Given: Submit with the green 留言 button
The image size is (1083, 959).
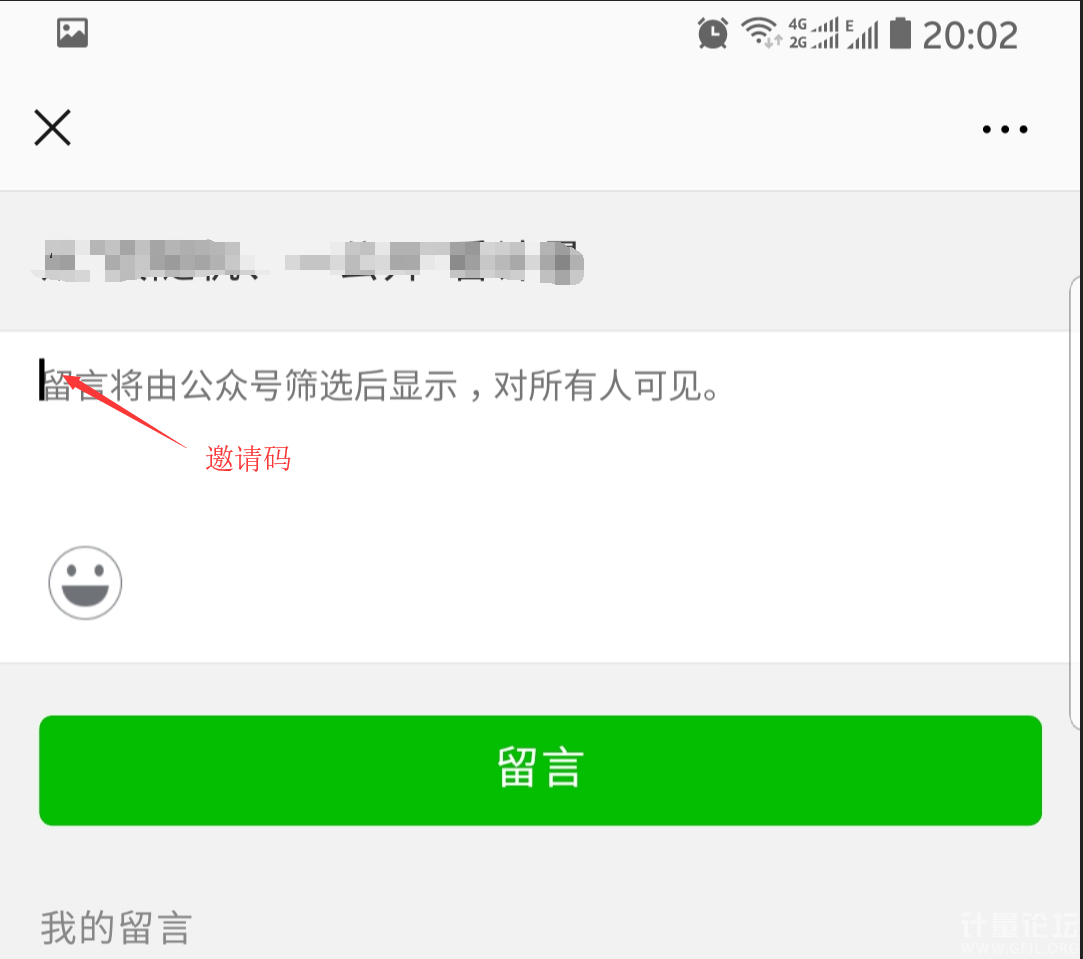Looking at the screenshot, I should click(540, 770).
